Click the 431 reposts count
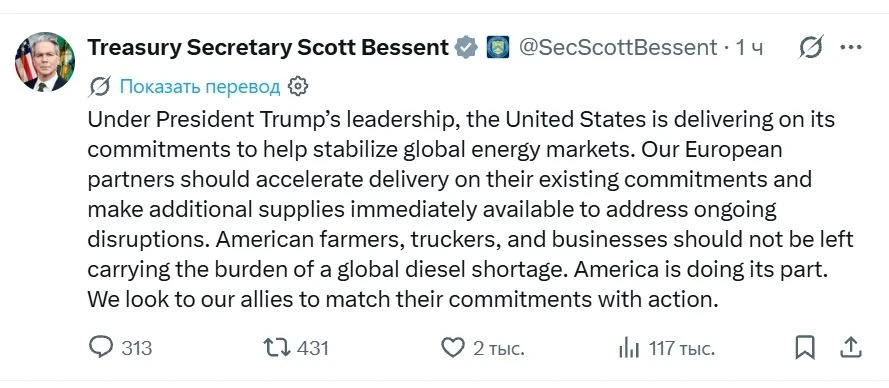Image resolution: width=889 pixels, height=388 pixels. point(312,348)
